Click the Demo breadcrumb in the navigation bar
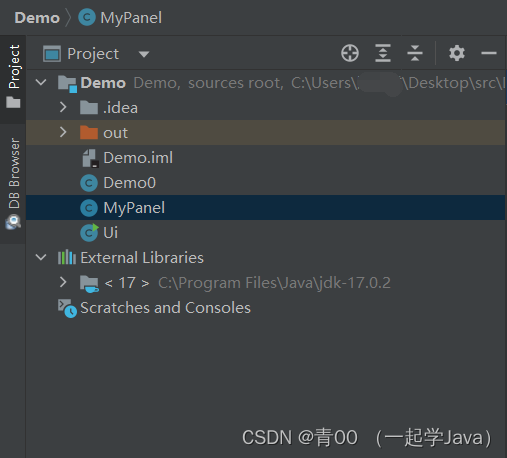 coord(37,18)
